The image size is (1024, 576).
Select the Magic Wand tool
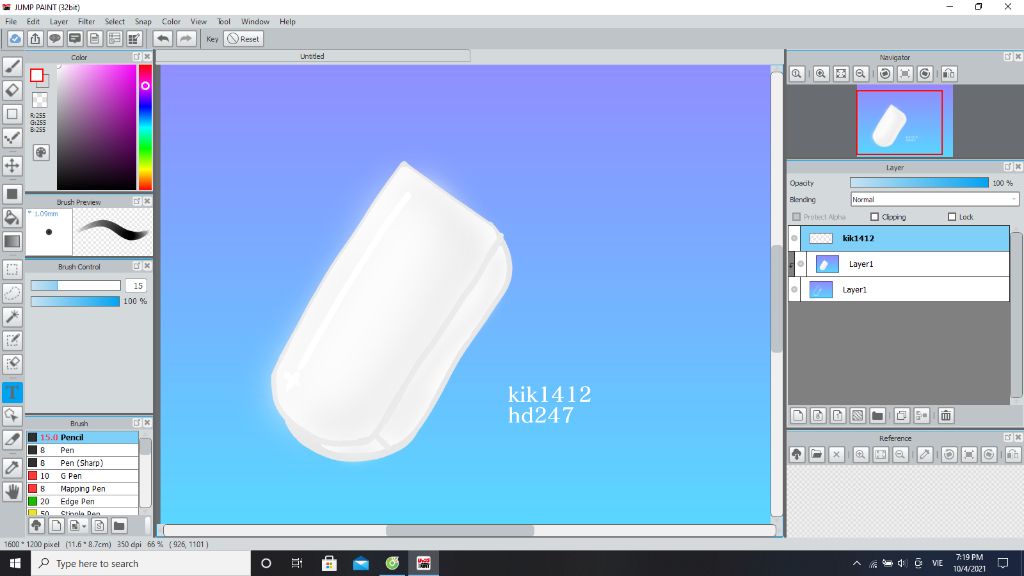12,317
